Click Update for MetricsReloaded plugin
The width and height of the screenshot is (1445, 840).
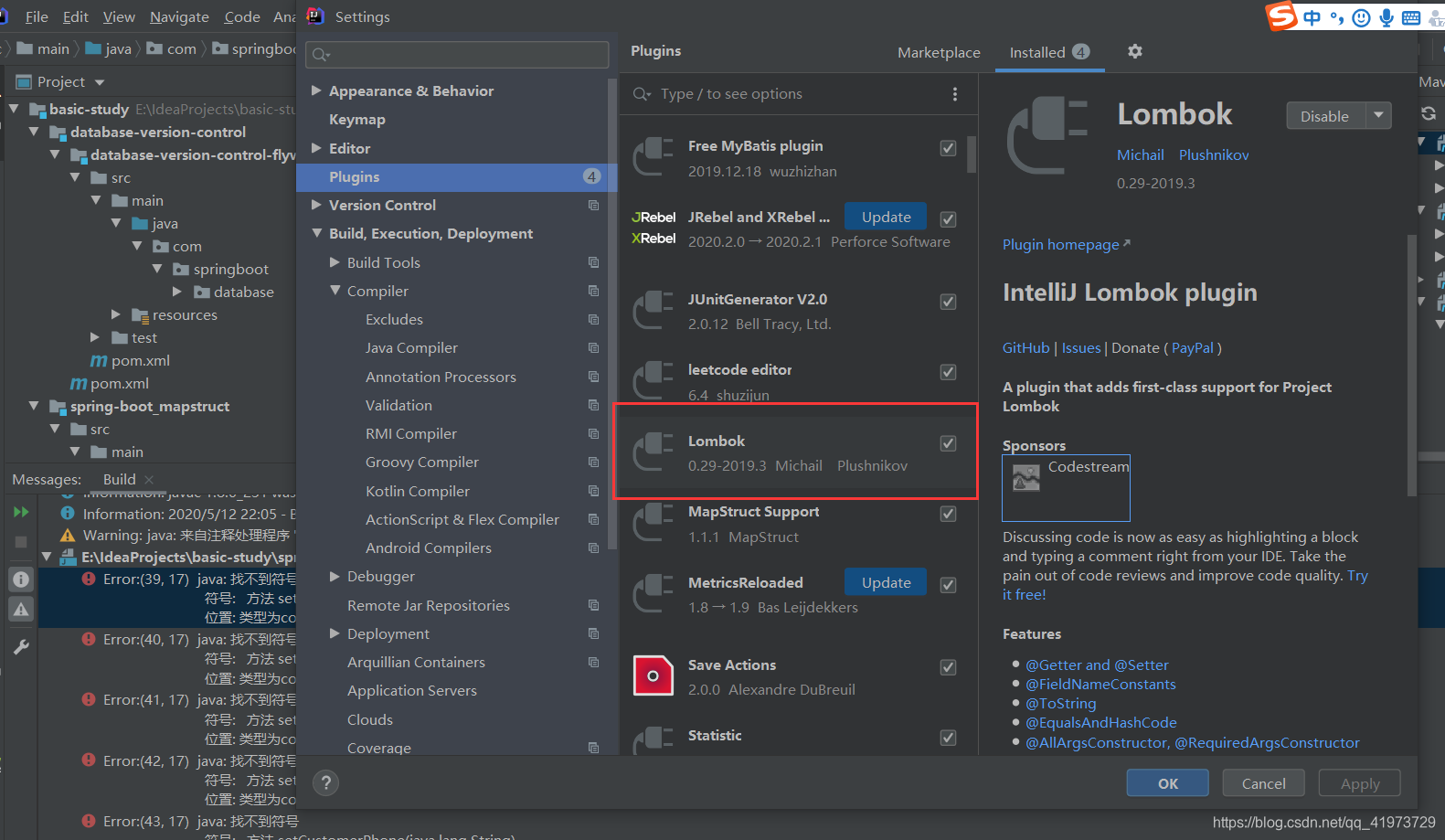(886, 582)
